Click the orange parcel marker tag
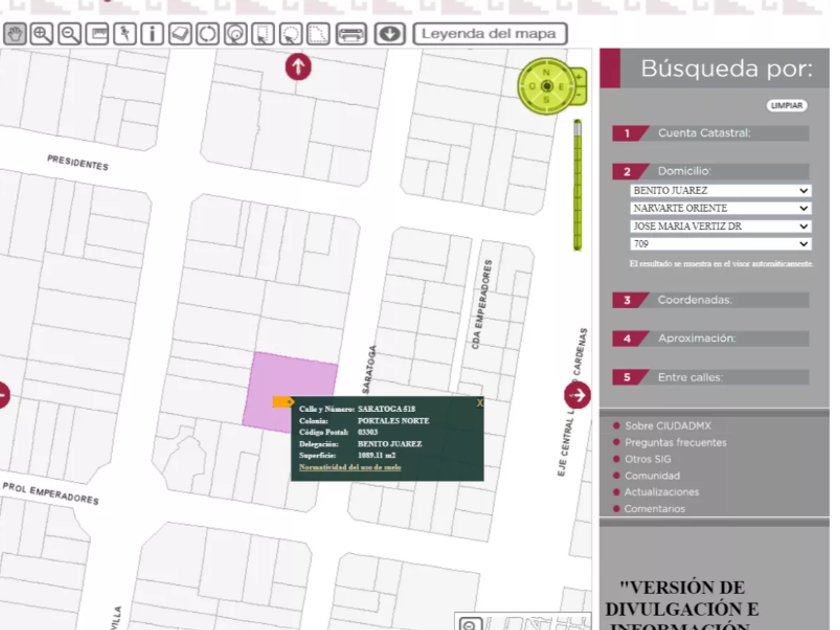This screenshot has width=840, height=630. (283, 402)
